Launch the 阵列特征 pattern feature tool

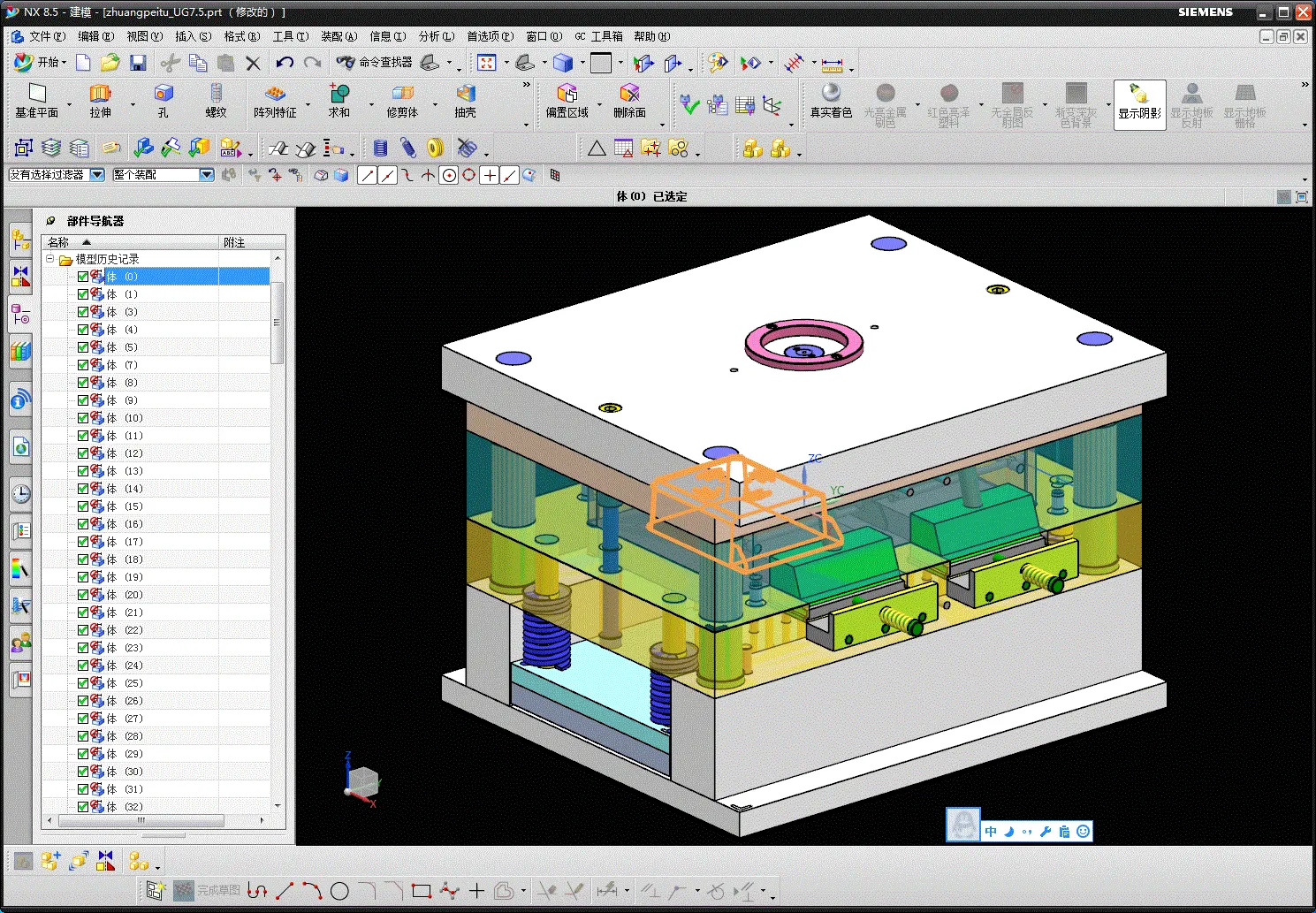(x=275, y=102)
